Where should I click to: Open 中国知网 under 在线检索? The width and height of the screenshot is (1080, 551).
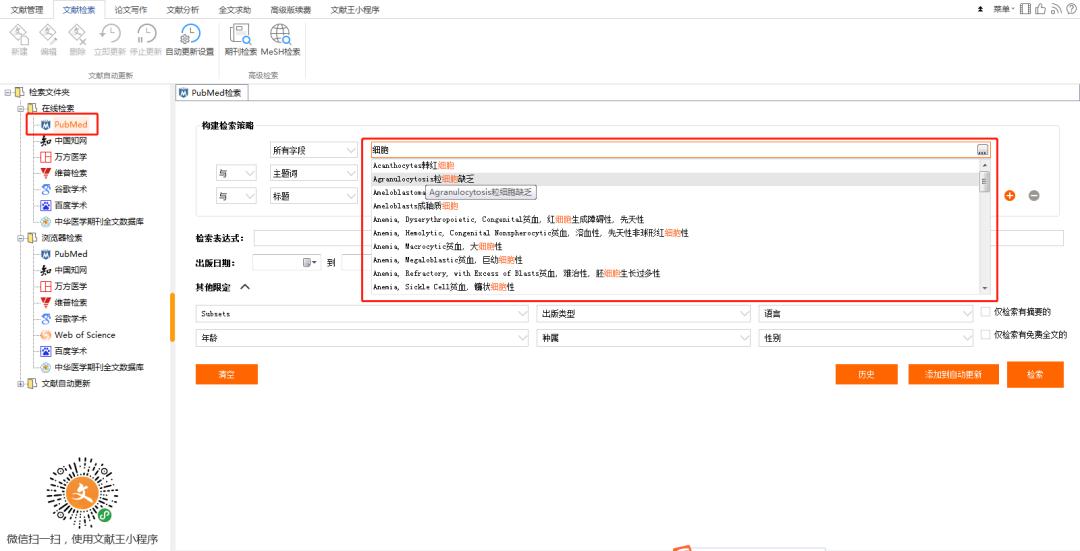[70, 141]
